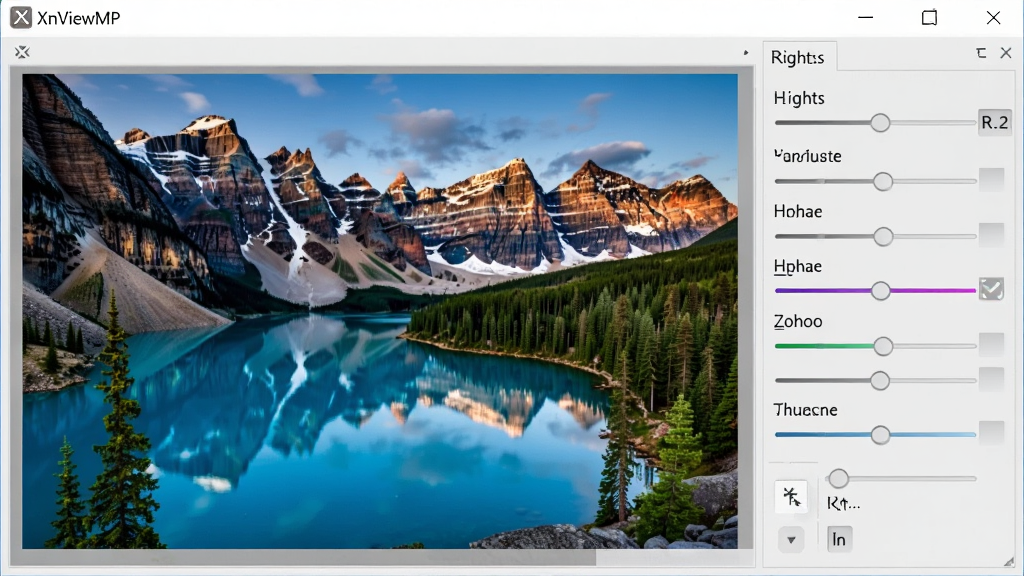
Task: Toggle the checkbox beside the unlabeled slider
Action: coord(991,379)
